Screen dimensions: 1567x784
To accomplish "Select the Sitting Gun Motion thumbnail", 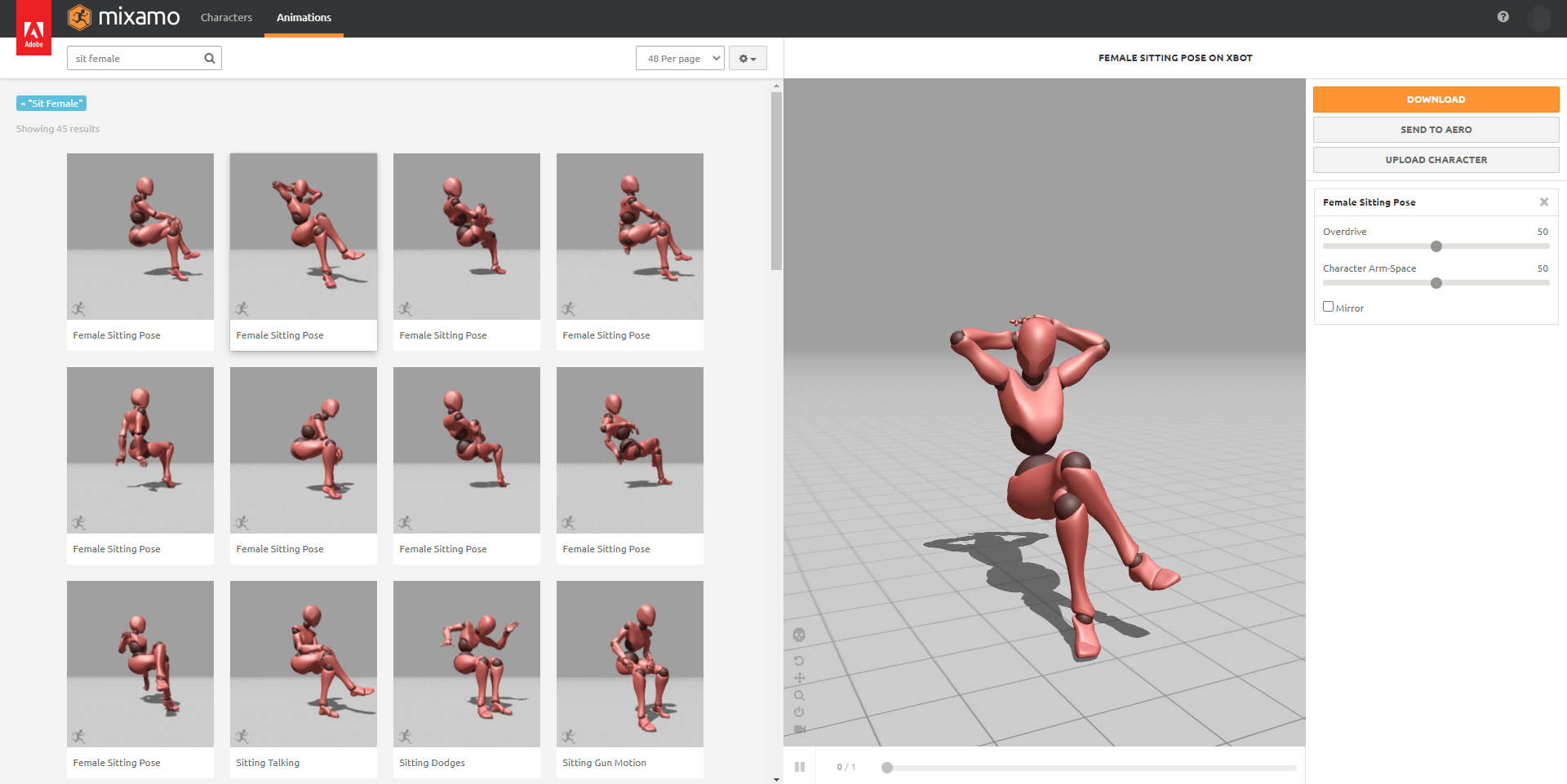I will [630, 664].
